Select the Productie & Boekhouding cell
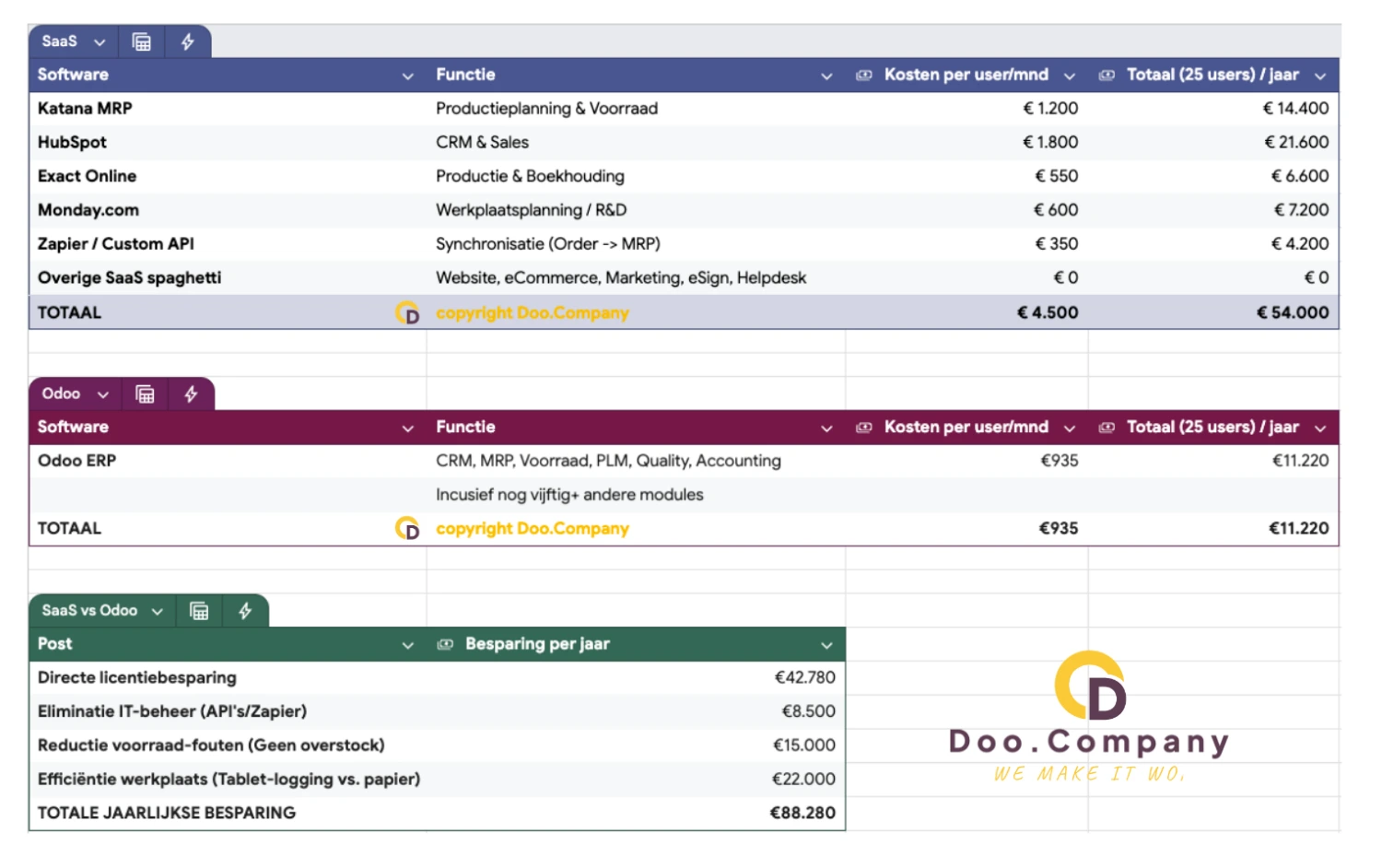Viewport: 1382px width, 868px height. [x=636, y=177]
